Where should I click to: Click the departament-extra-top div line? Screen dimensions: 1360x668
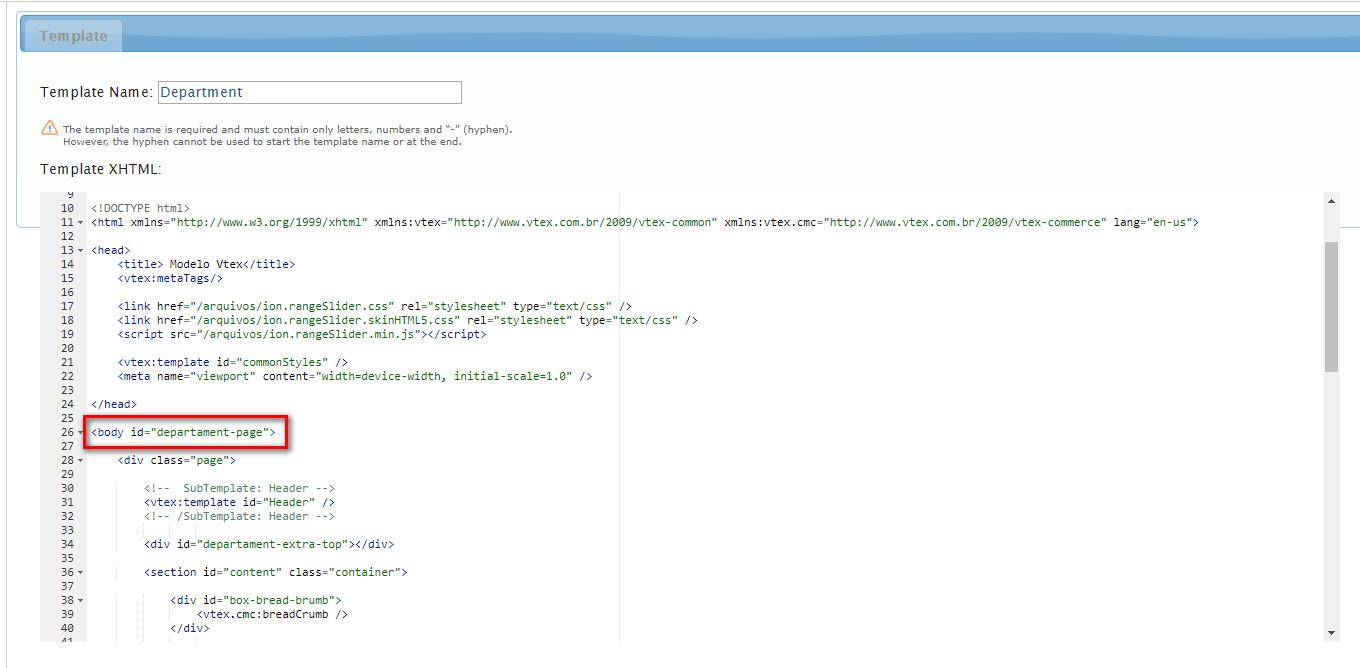tap(268, 544)
